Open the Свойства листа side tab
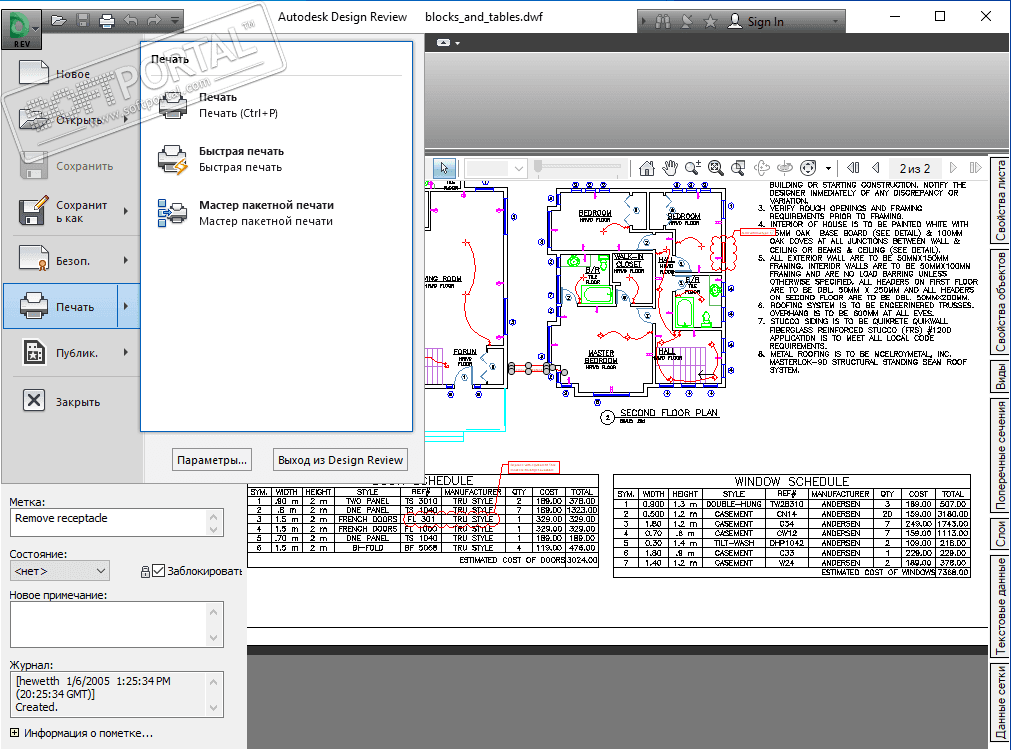Viewport: 1011px width, 750px height. (1000, 201)
